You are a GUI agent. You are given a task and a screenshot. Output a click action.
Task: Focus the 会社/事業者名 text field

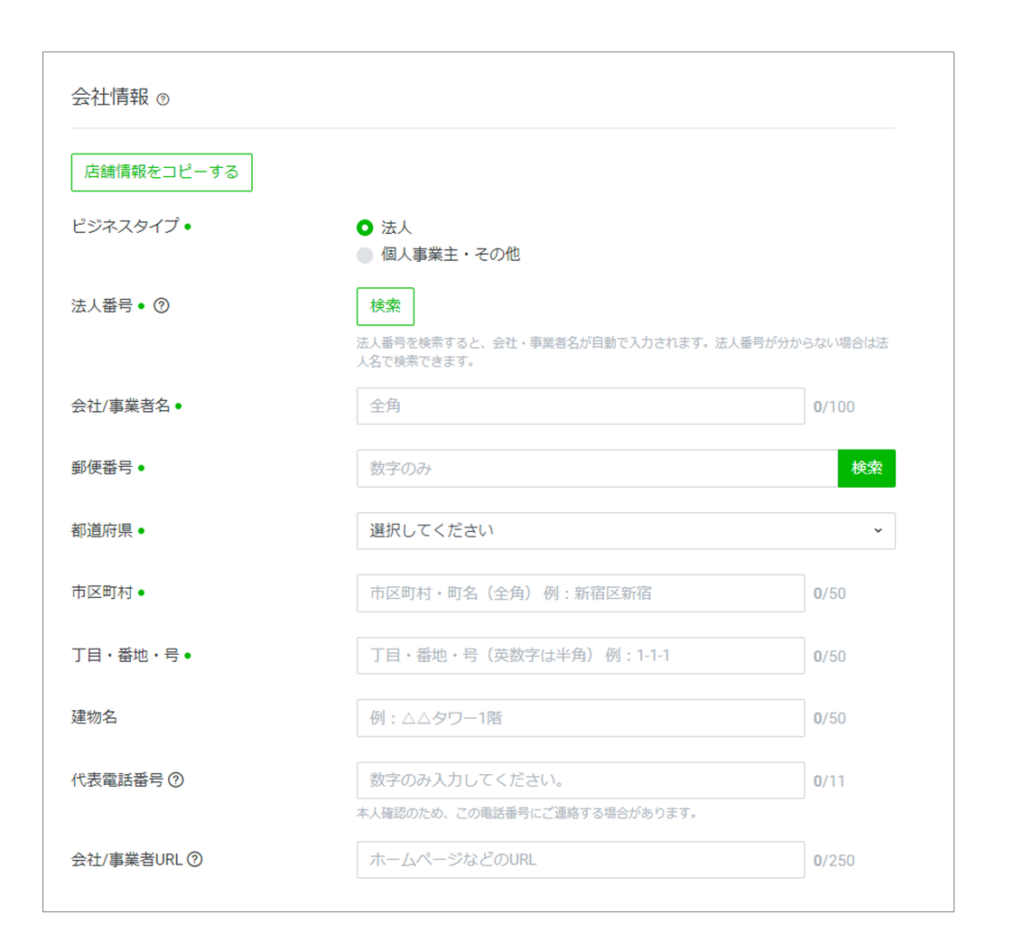pos(580,406)
